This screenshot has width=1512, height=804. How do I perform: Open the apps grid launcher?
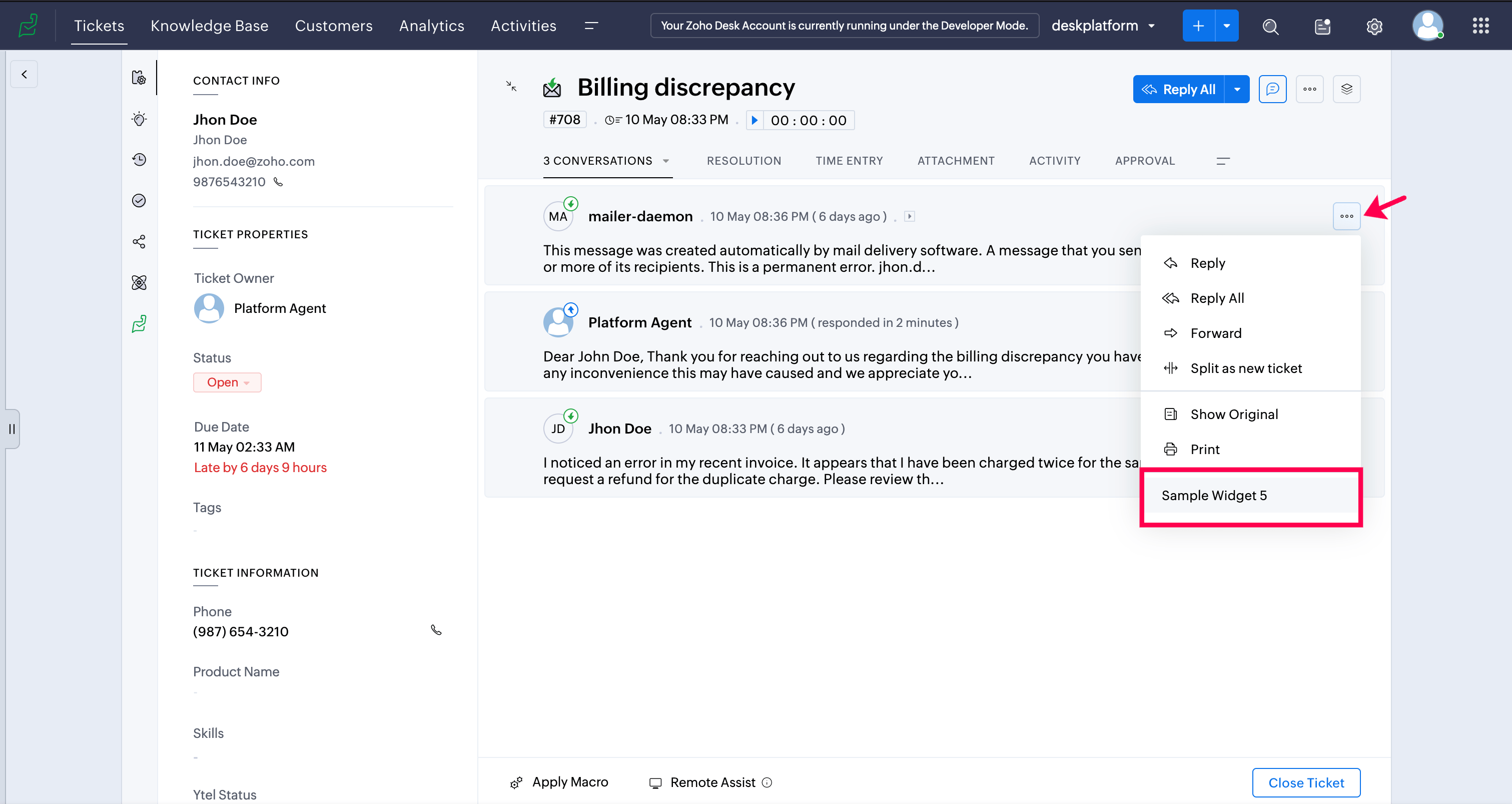pos(1480,25)
